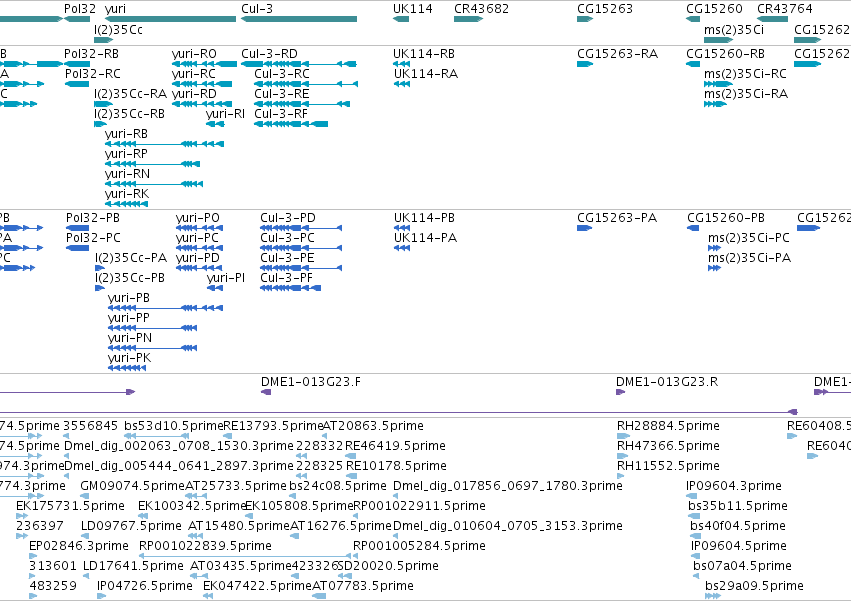Open transcript Cul-3-RF

[281, 114]
